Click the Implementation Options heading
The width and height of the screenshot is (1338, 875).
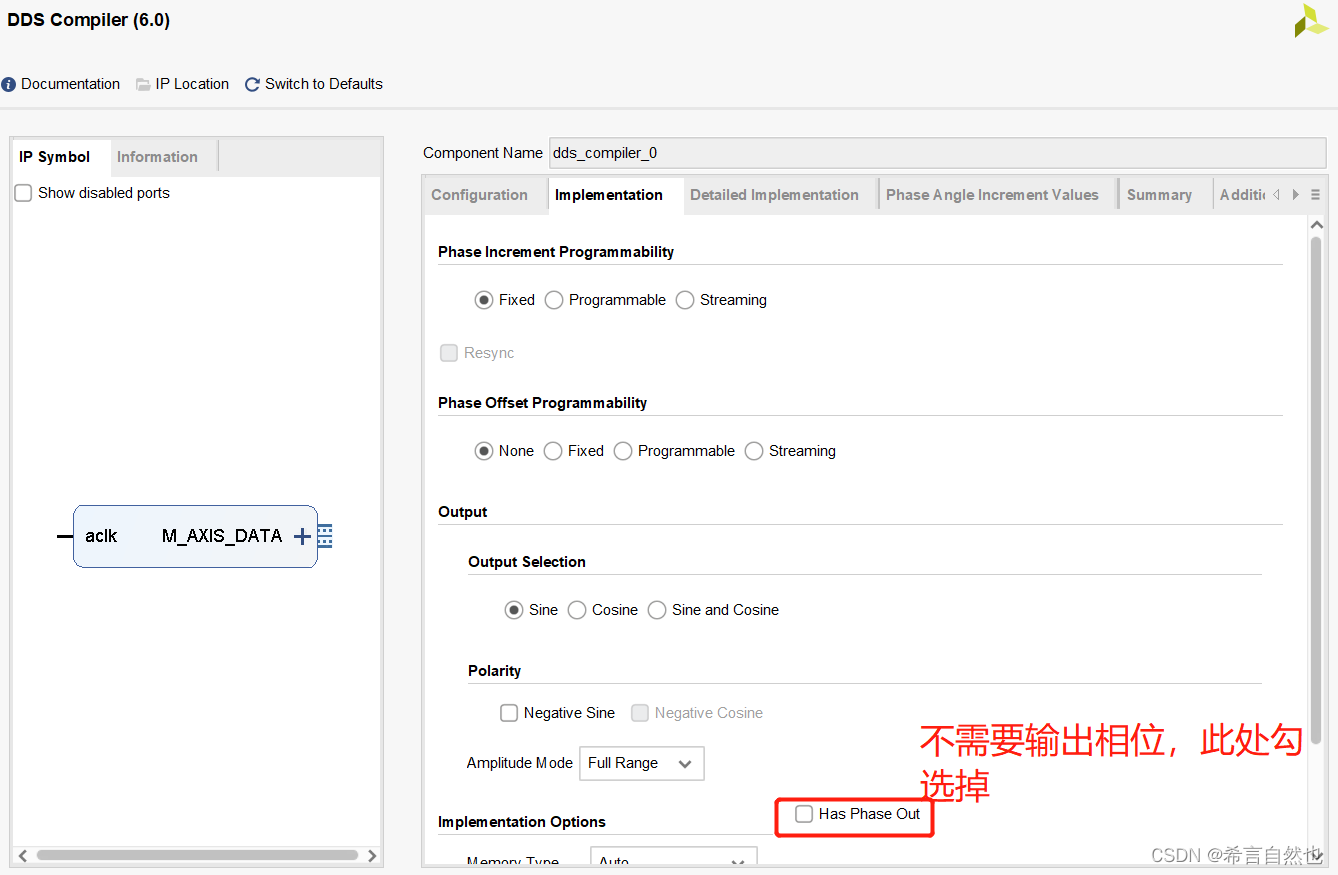tap(522, 822)
